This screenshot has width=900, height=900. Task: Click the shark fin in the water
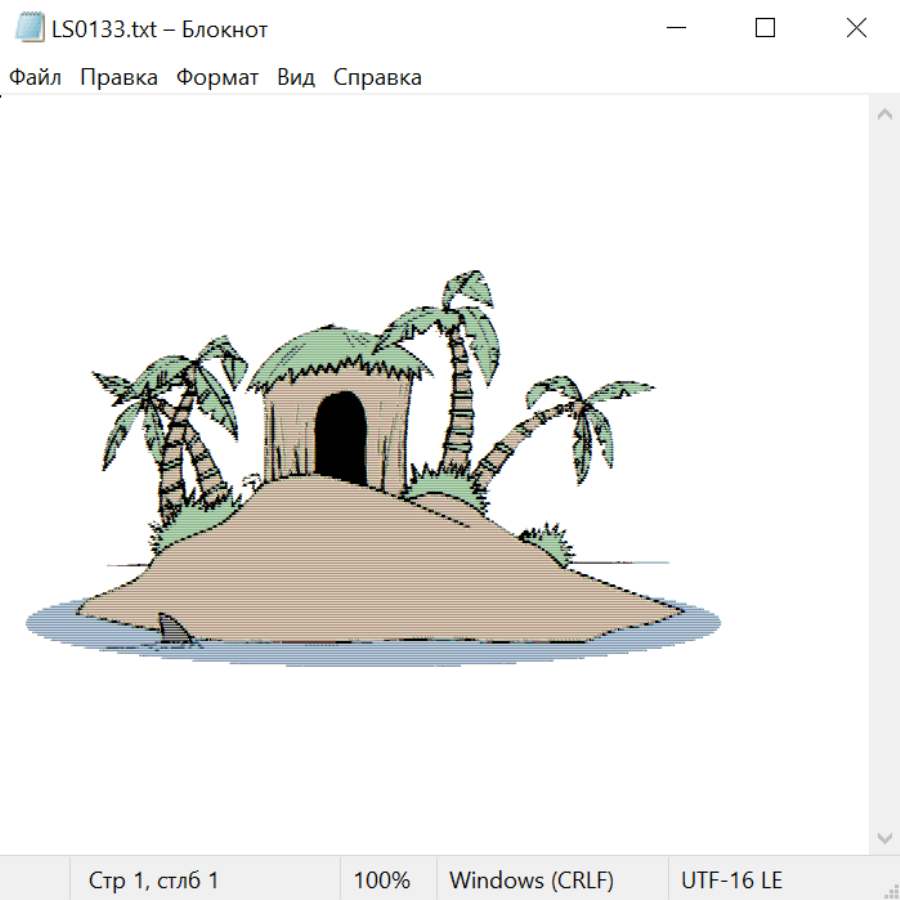[x=175, y=630]
